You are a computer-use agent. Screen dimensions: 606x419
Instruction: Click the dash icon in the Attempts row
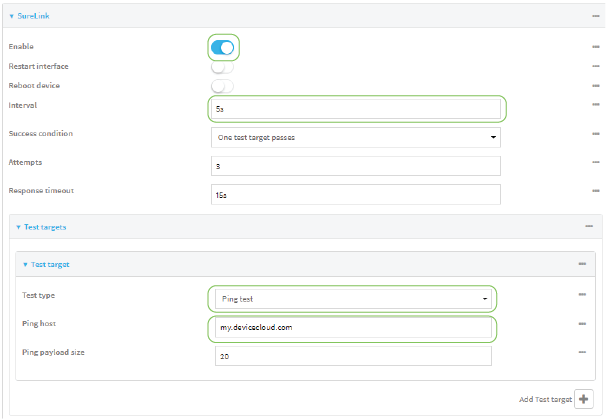click(x=595, y=162)
